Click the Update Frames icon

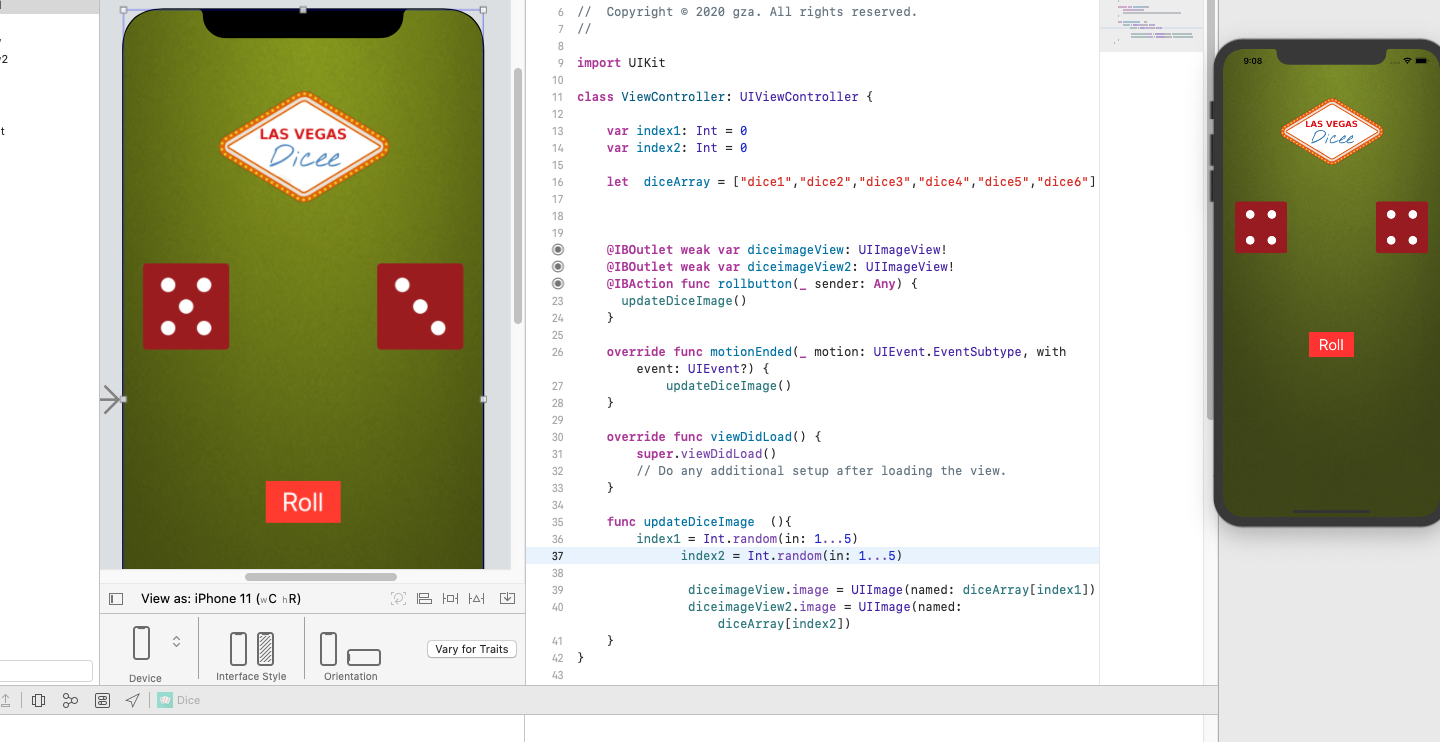click(x=399, y=599)
